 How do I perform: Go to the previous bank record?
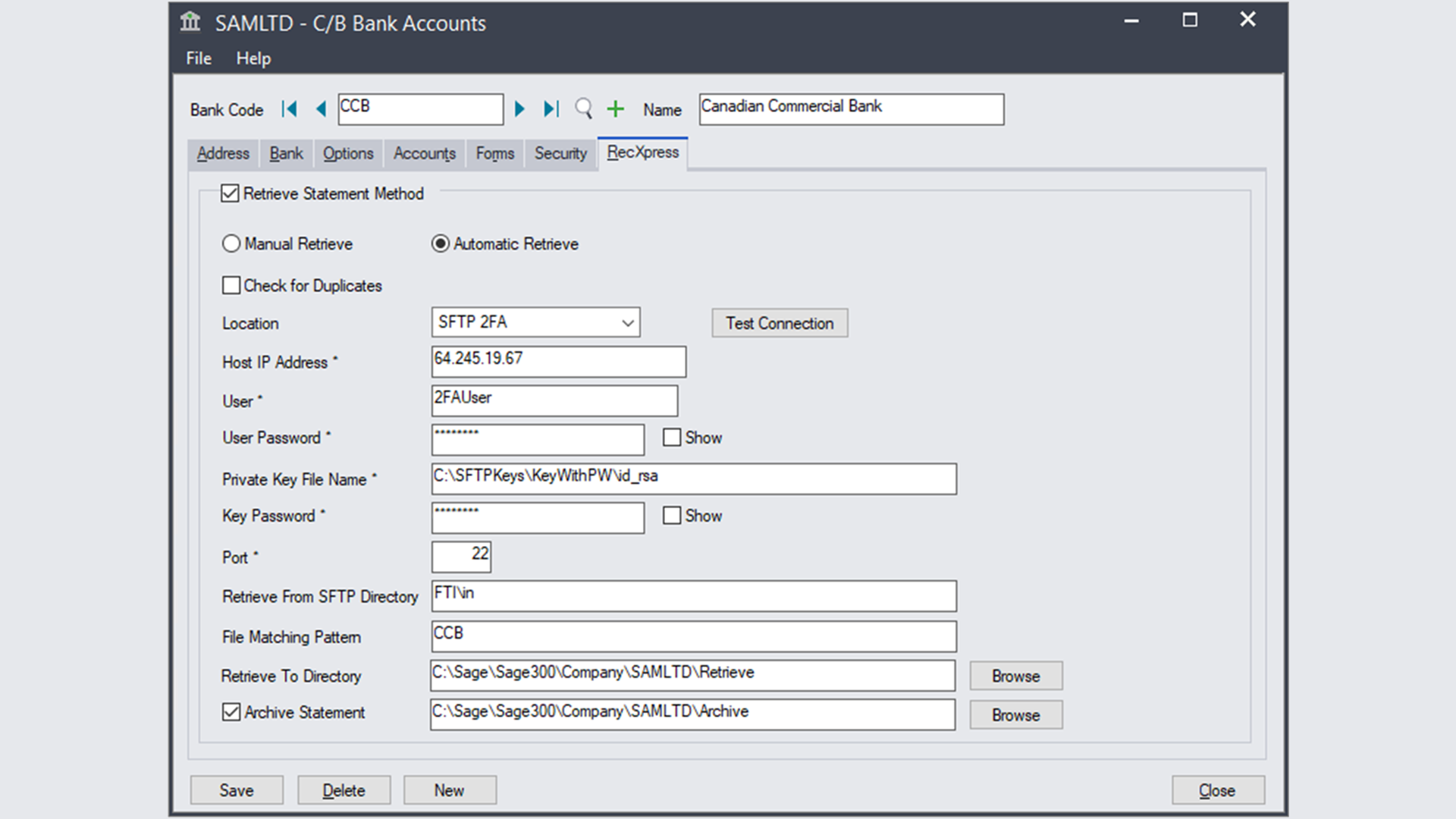[319, 109]
